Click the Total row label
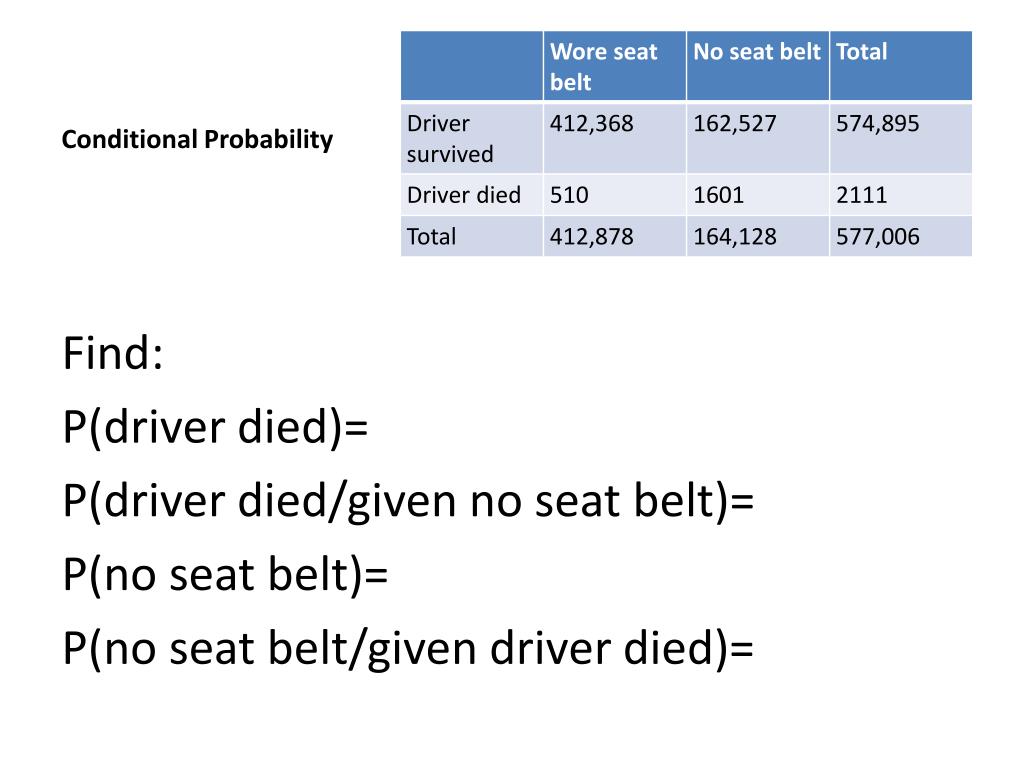1024x768 pixels. click(472, 236)
